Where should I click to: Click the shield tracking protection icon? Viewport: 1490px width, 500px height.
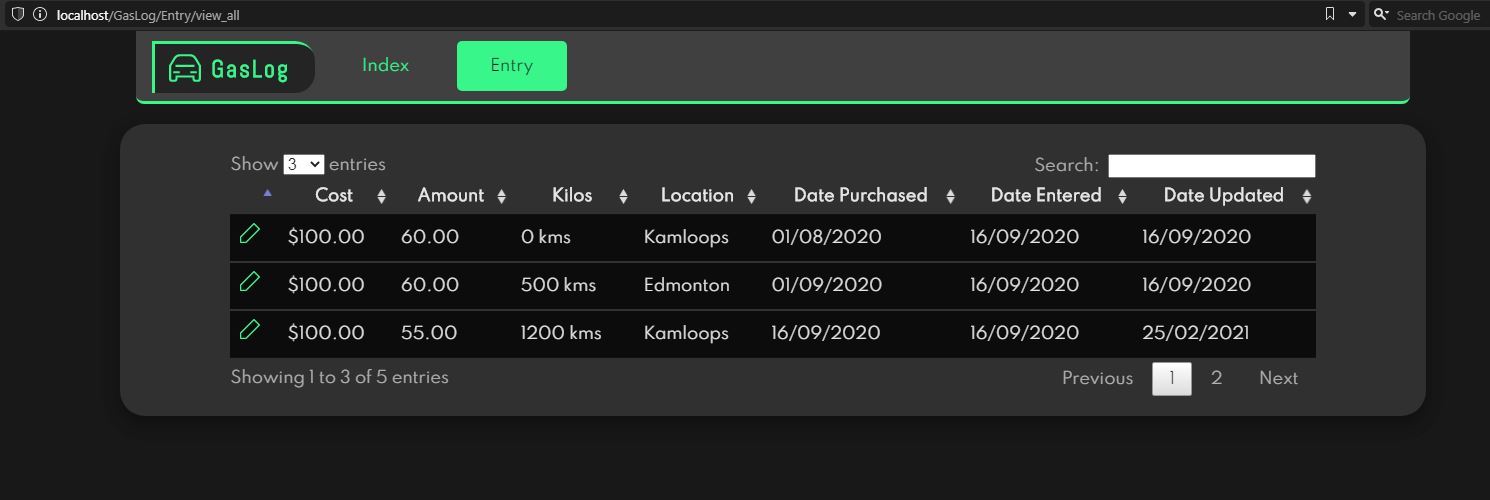tap(17, 15)
